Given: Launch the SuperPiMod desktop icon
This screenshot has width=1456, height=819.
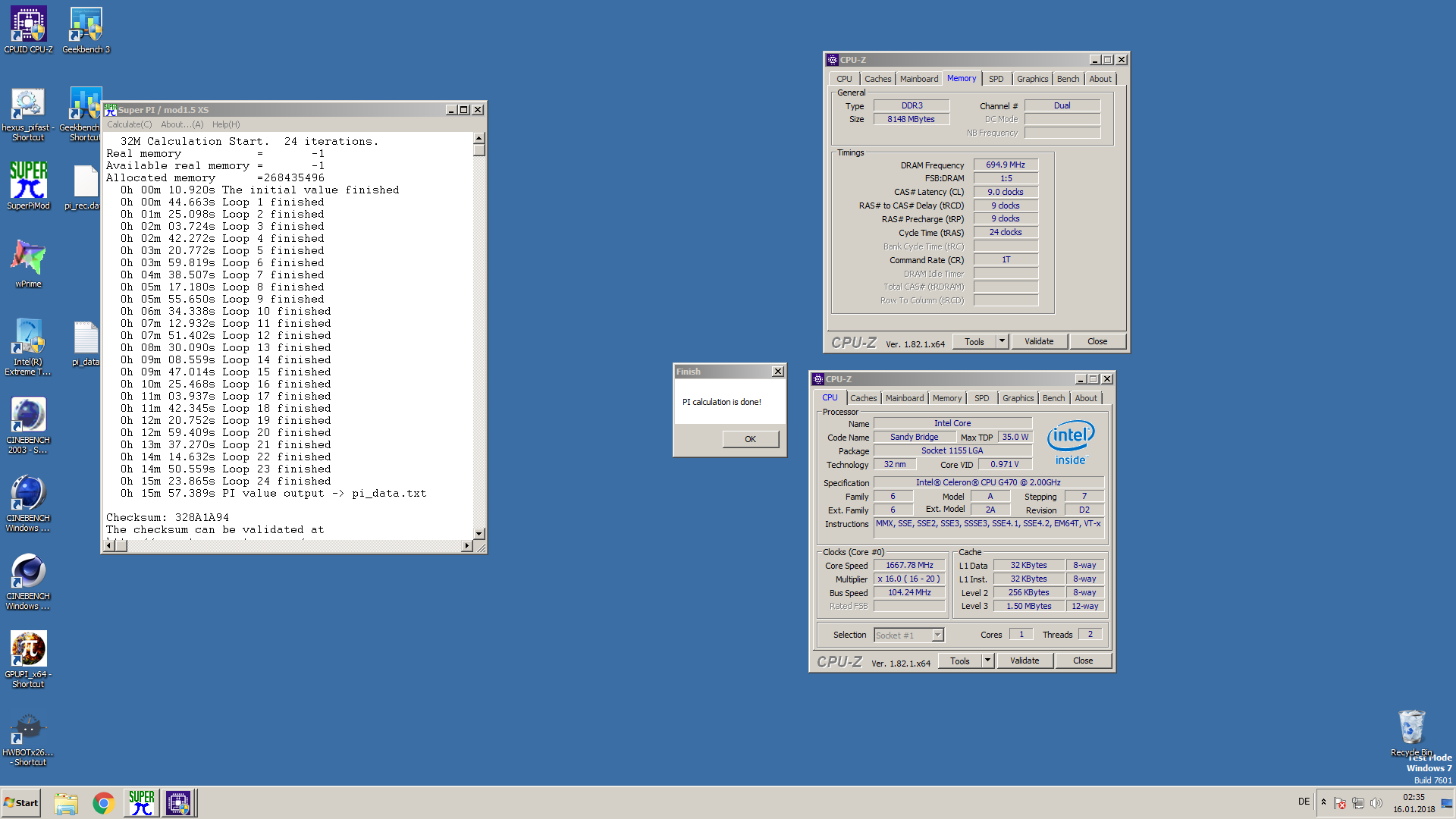Looking at the screenshot, I should pyautogui.click(x=28, y=186).
